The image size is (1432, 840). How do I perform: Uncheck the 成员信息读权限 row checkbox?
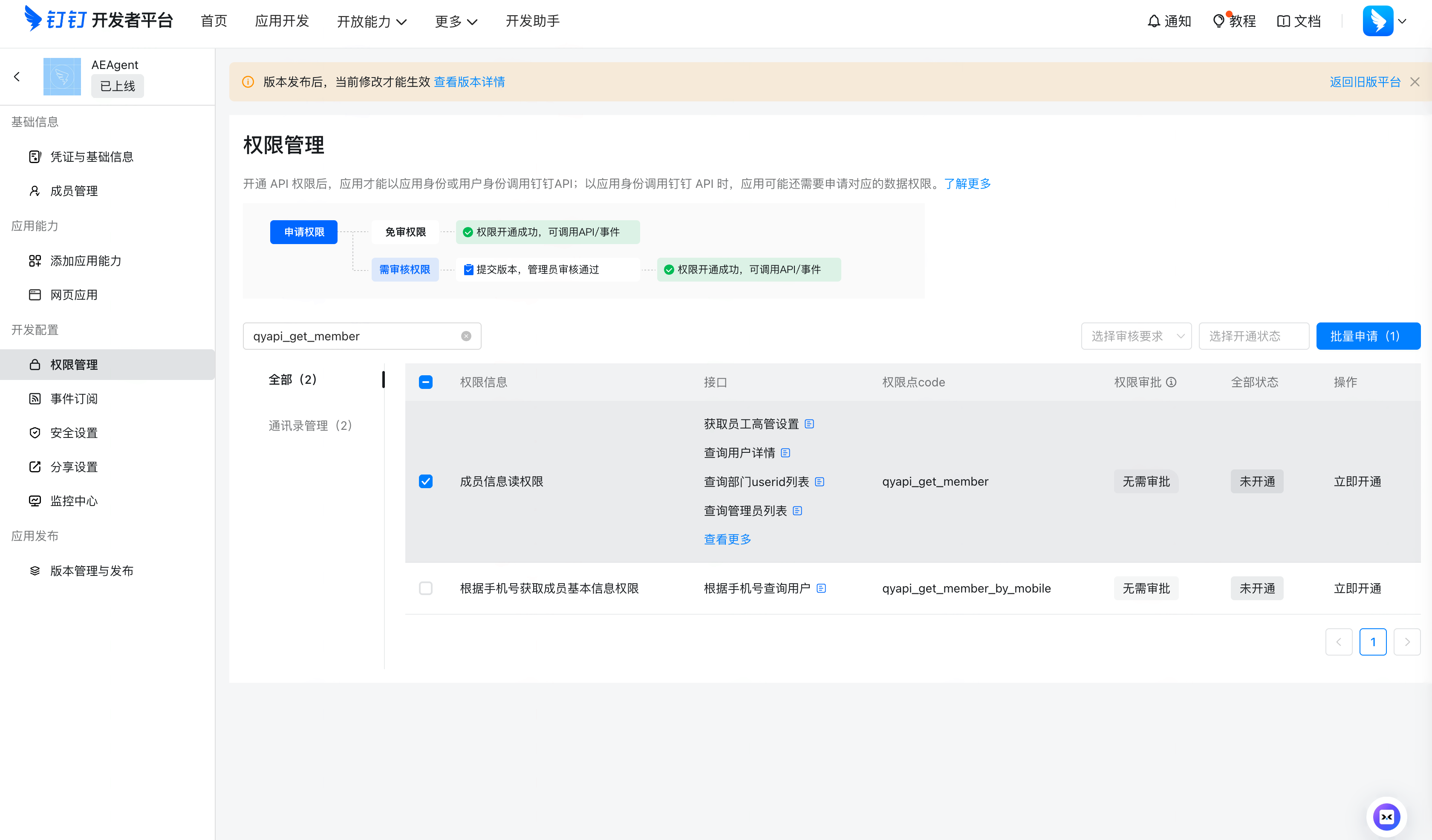click(x=426, y=482)
